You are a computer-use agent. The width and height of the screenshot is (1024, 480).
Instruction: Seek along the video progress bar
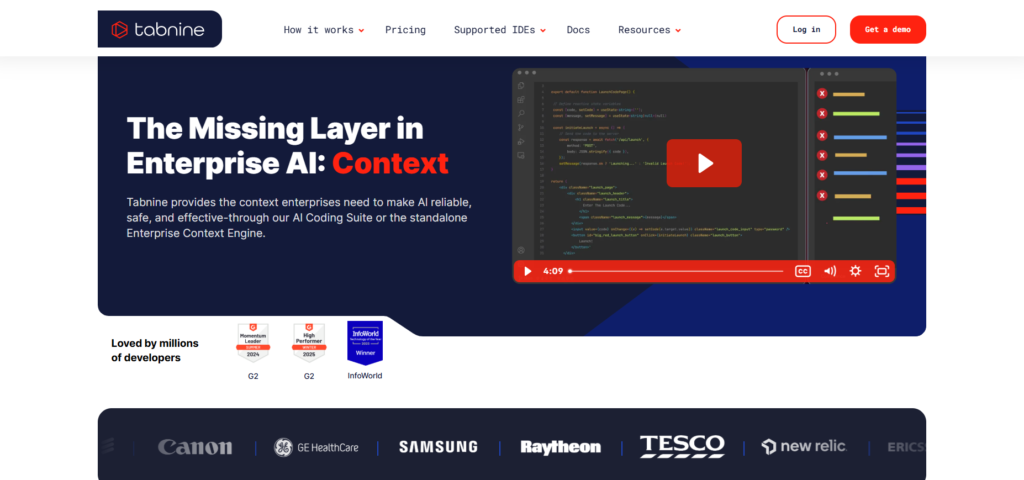point(676,271)
